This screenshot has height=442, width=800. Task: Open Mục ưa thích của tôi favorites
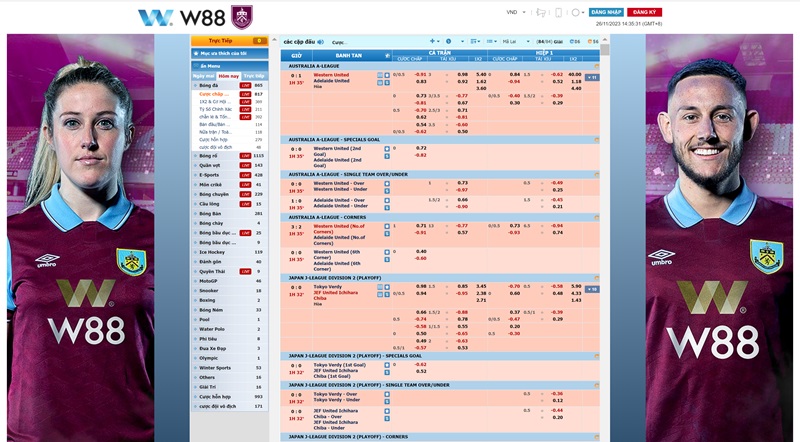pyautogui.click(x=230, y=53)
